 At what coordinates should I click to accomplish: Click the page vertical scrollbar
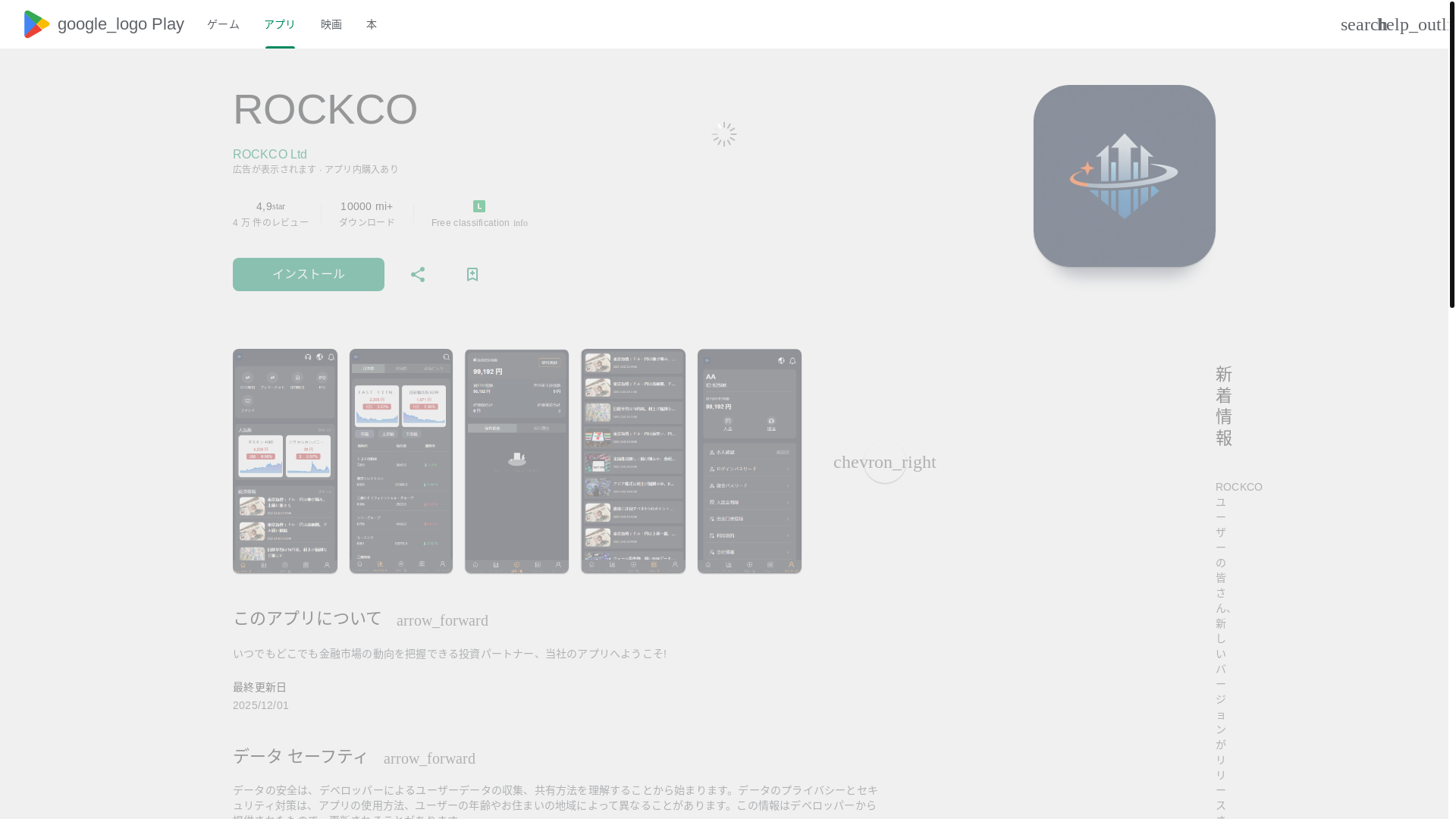1451,154
